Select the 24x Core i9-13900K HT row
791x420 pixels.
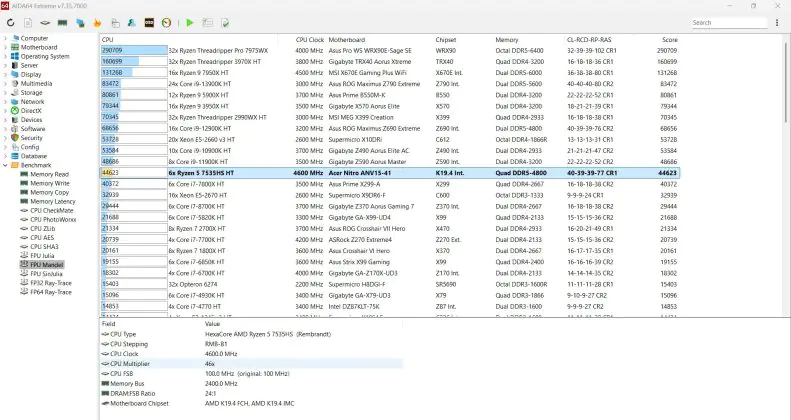pyautogui.click(x=390, y=84)
